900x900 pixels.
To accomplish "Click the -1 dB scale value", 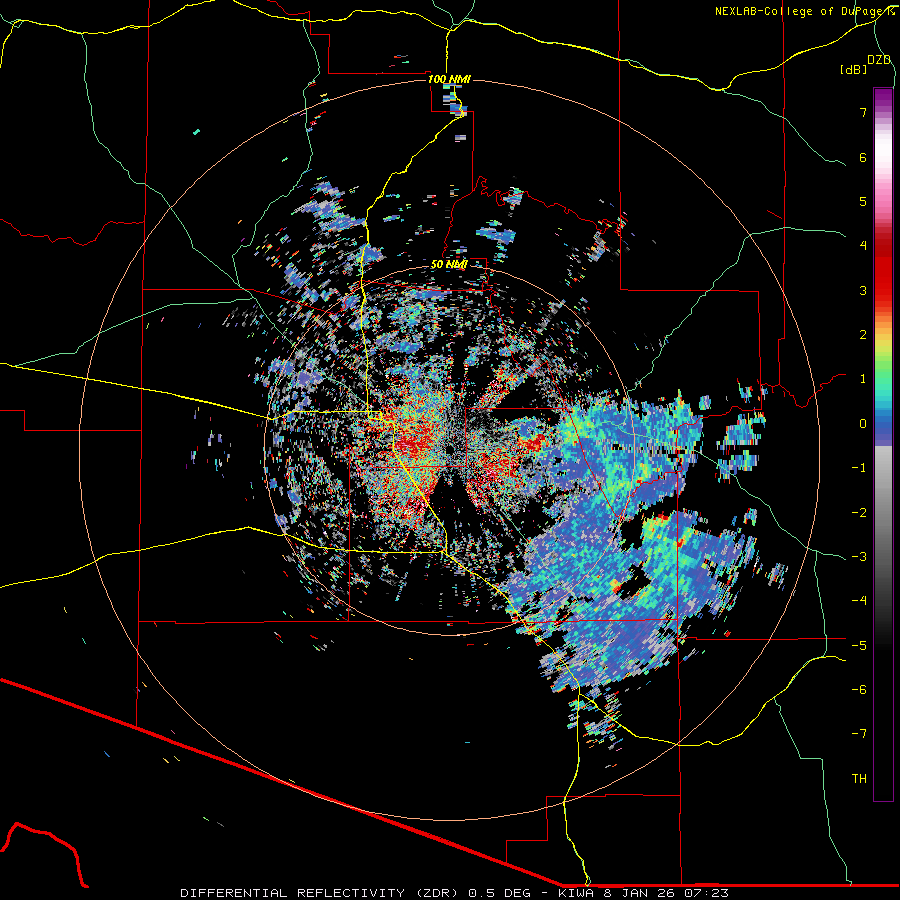I will tap(859, 468).
